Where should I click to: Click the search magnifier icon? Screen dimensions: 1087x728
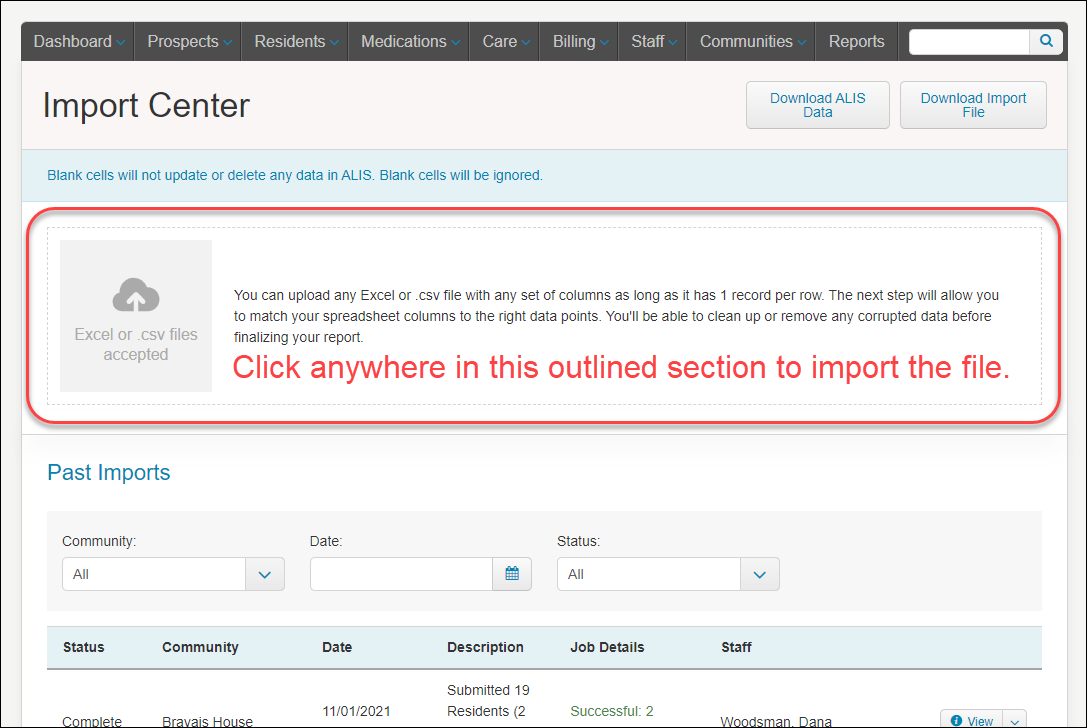pyautogui.click(x=1046, y=42)
